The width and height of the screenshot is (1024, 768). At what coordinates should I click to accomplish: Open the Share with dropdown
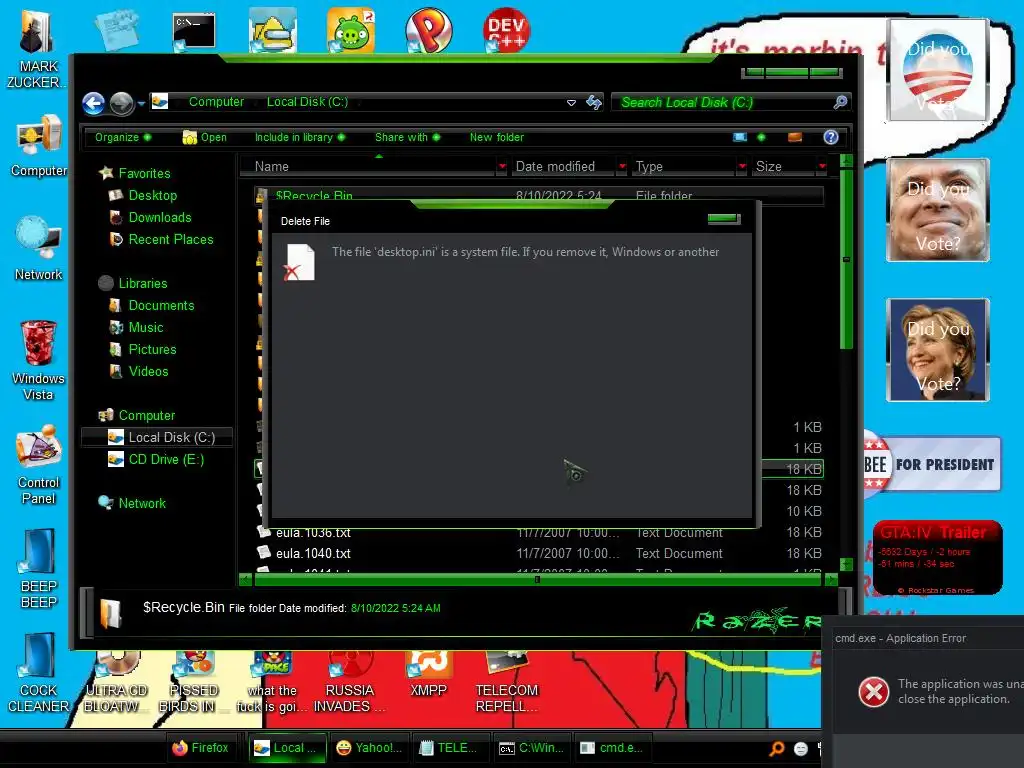click(x=408, y=137)
